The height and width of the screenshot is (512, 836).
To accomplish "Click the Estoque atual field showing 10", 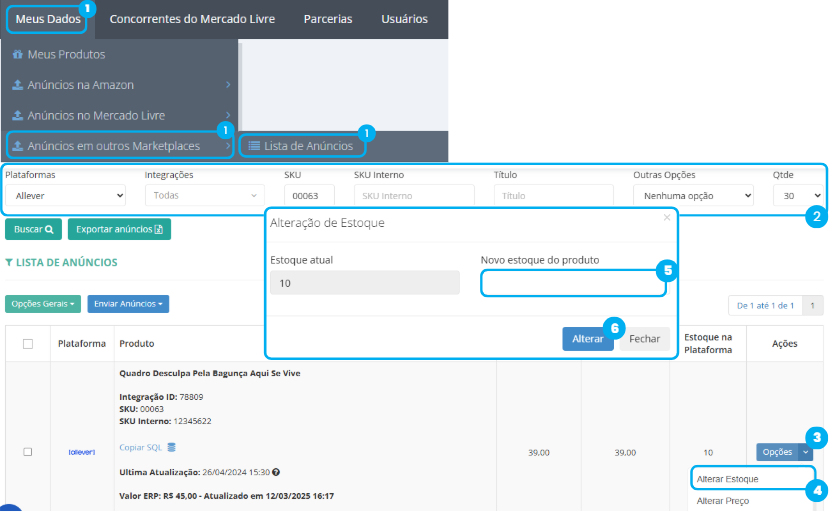I will (x=365, y=283).
